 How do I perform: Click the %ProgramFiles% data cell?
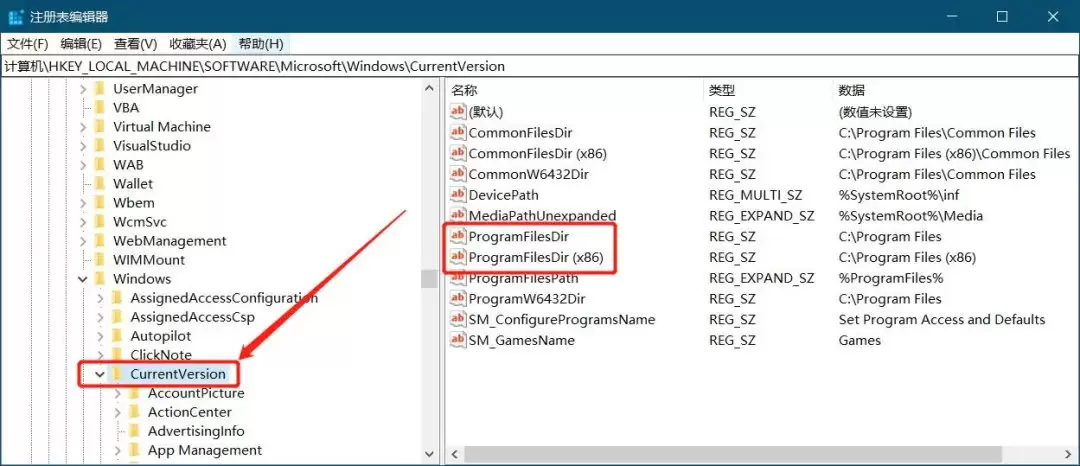(x=891, y=279)
